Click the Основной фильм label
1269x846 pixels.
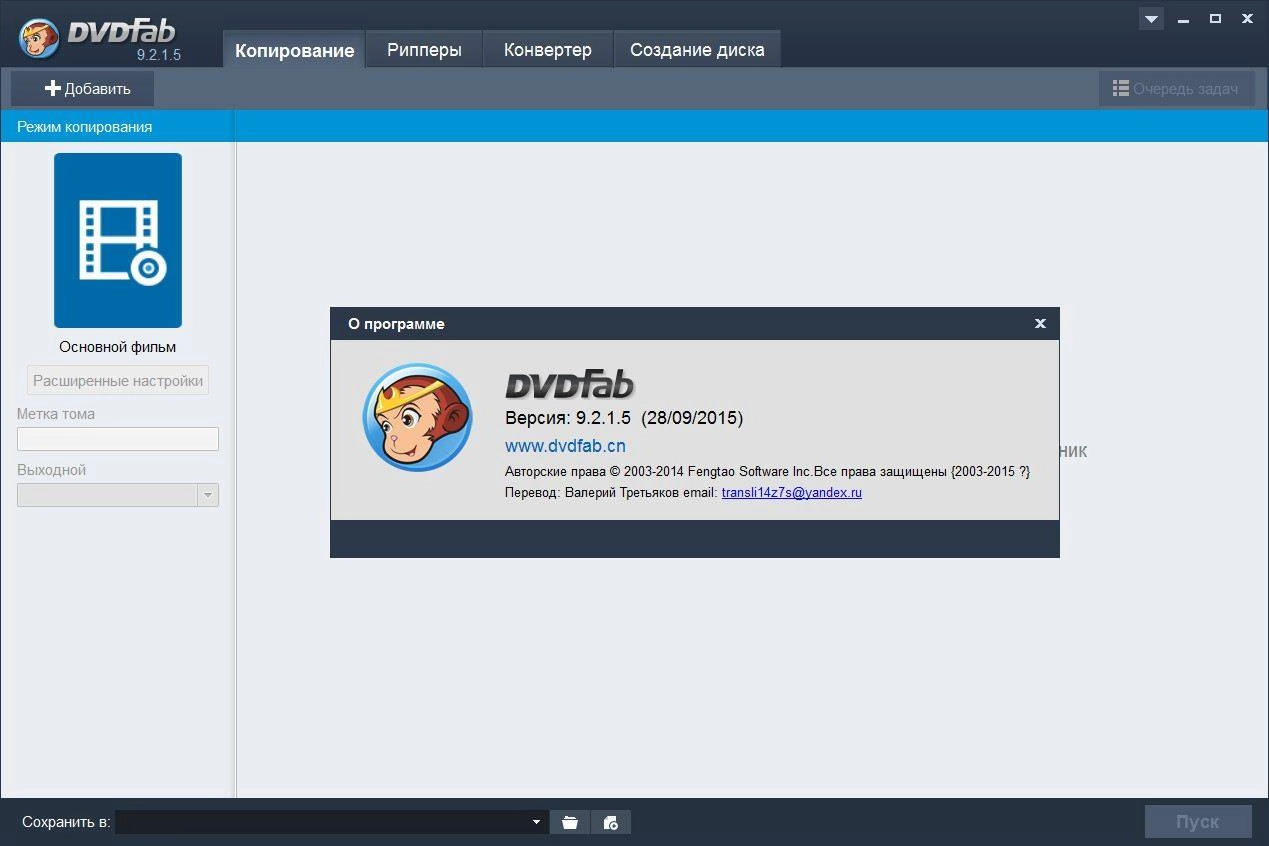(118, 347)
